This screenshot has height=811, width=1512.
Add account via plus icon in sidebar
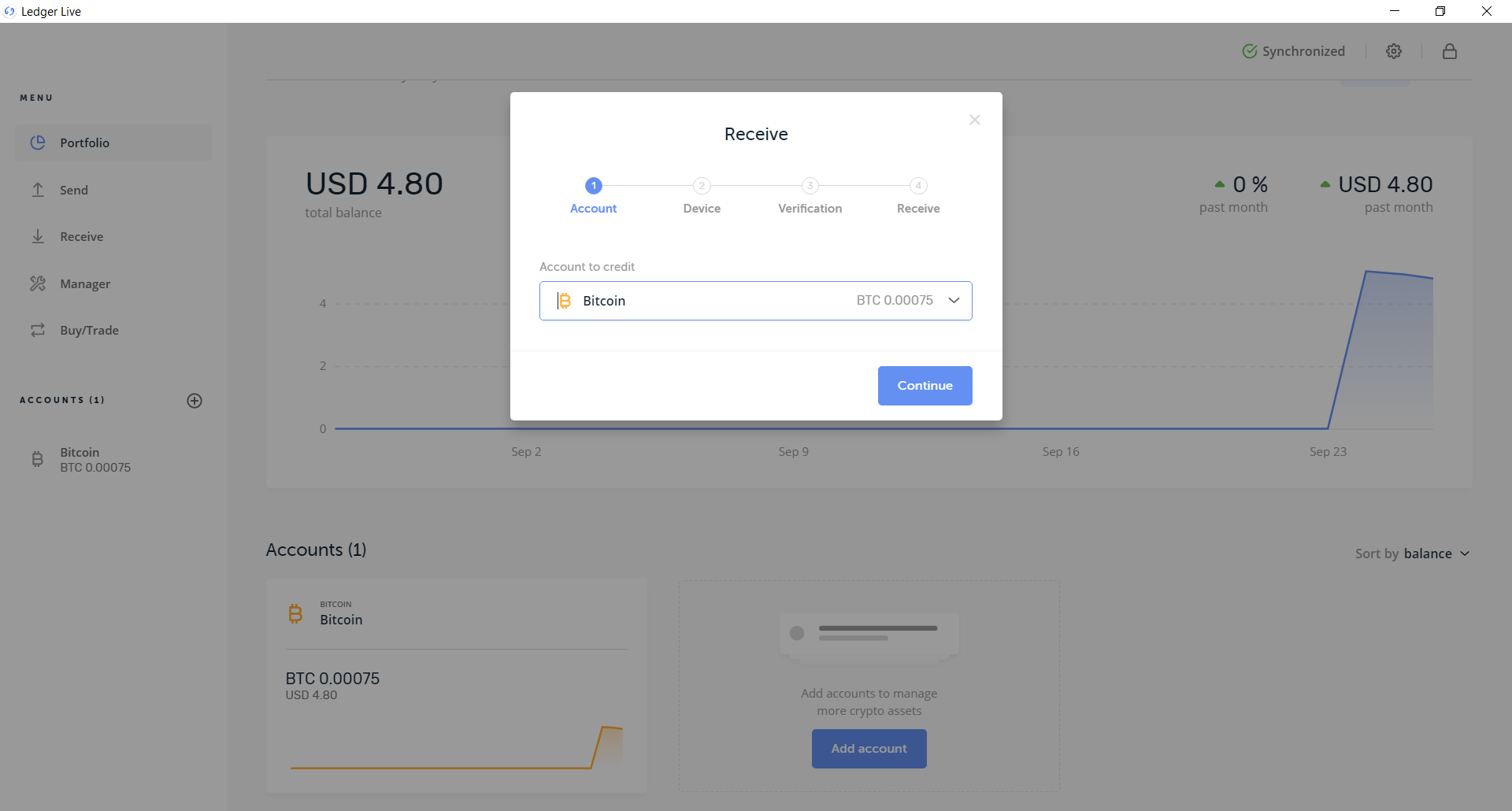(195, 401)
